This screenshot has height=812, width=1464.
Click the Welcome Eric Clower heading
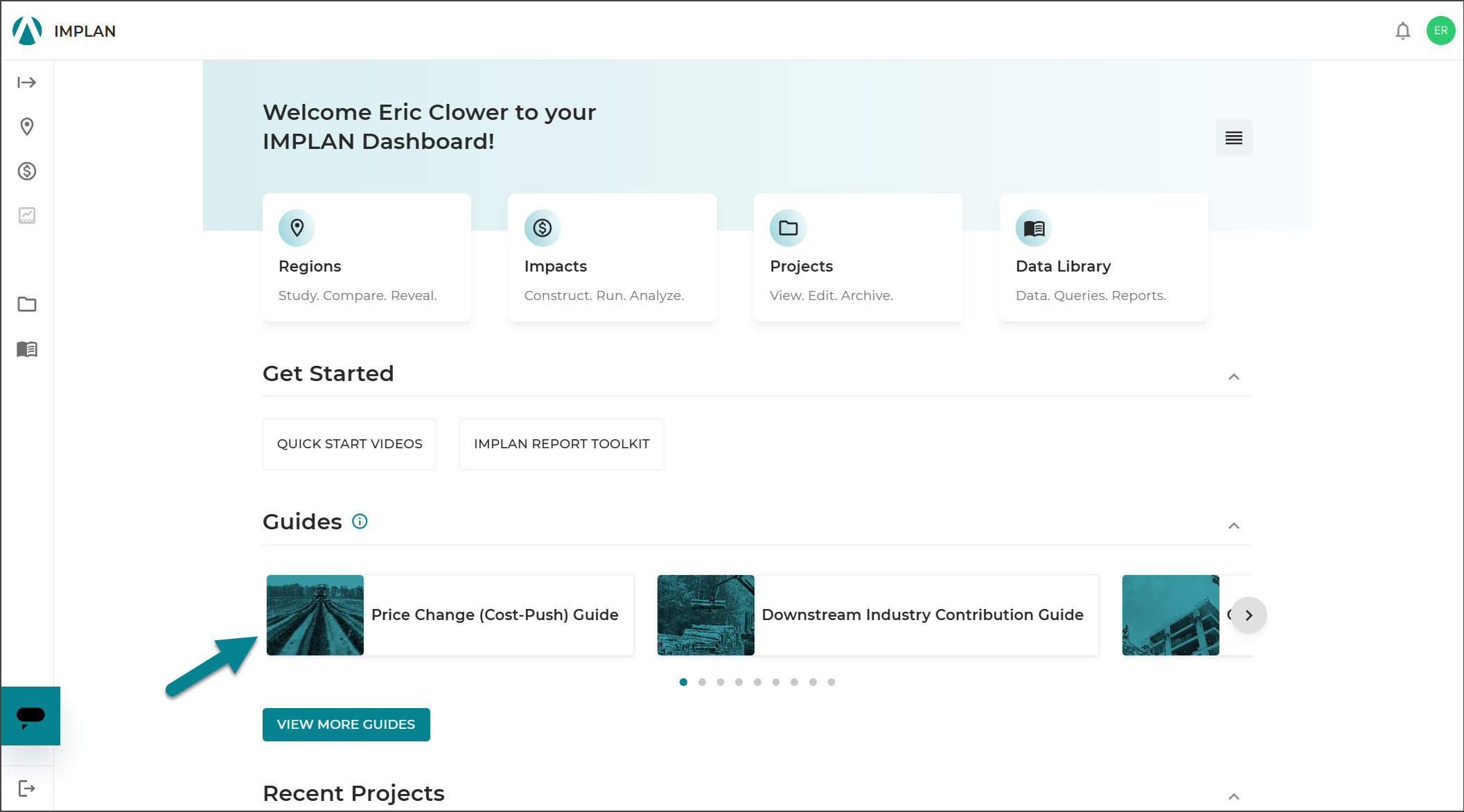tap(430, 127)
